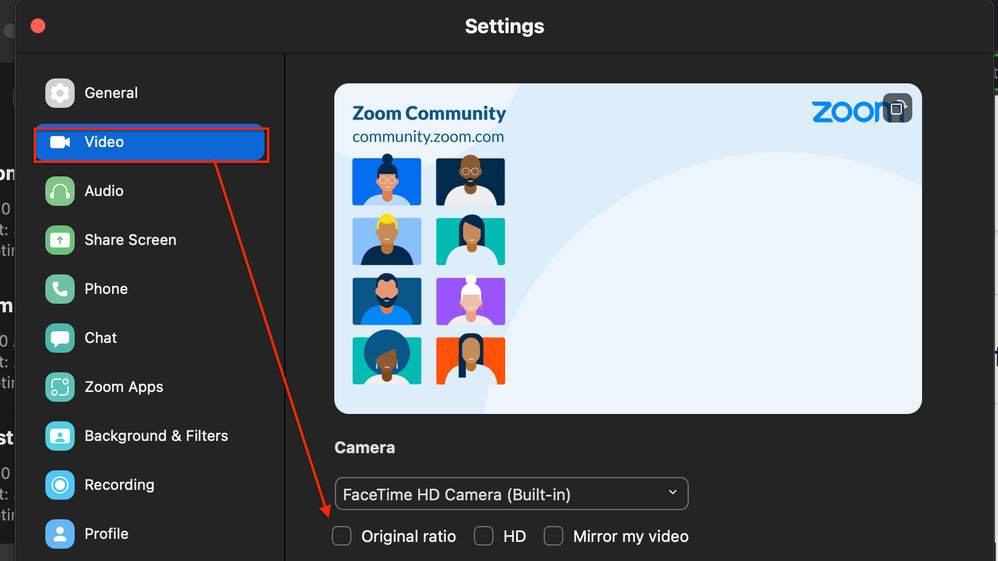Click the Chat bubble icon
998x561 pixels.
60,338
